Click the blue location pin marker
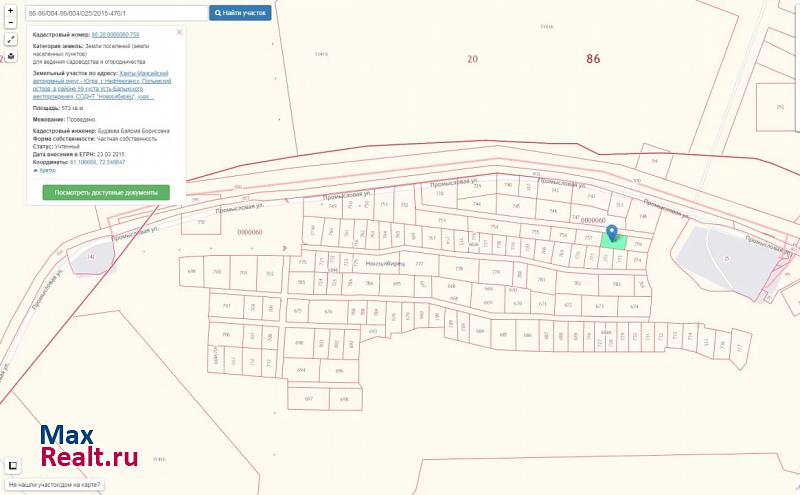The width and height of the screenshot is (800, 495). click(612, 232)
